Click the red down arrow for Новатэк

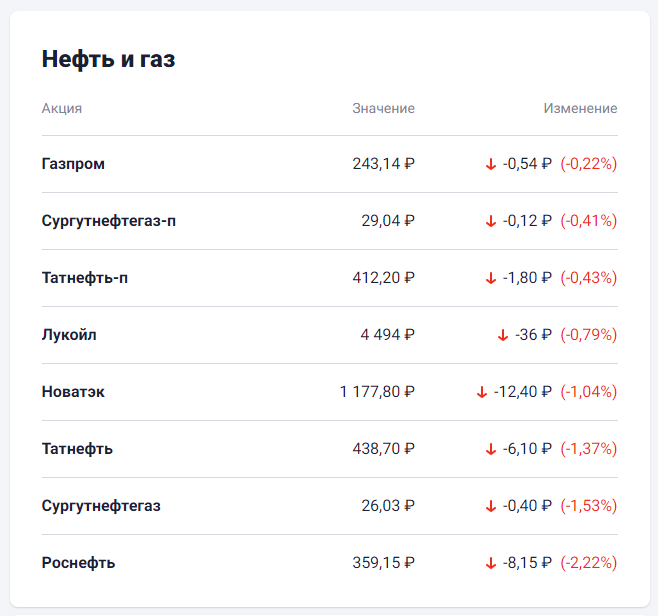482,392
